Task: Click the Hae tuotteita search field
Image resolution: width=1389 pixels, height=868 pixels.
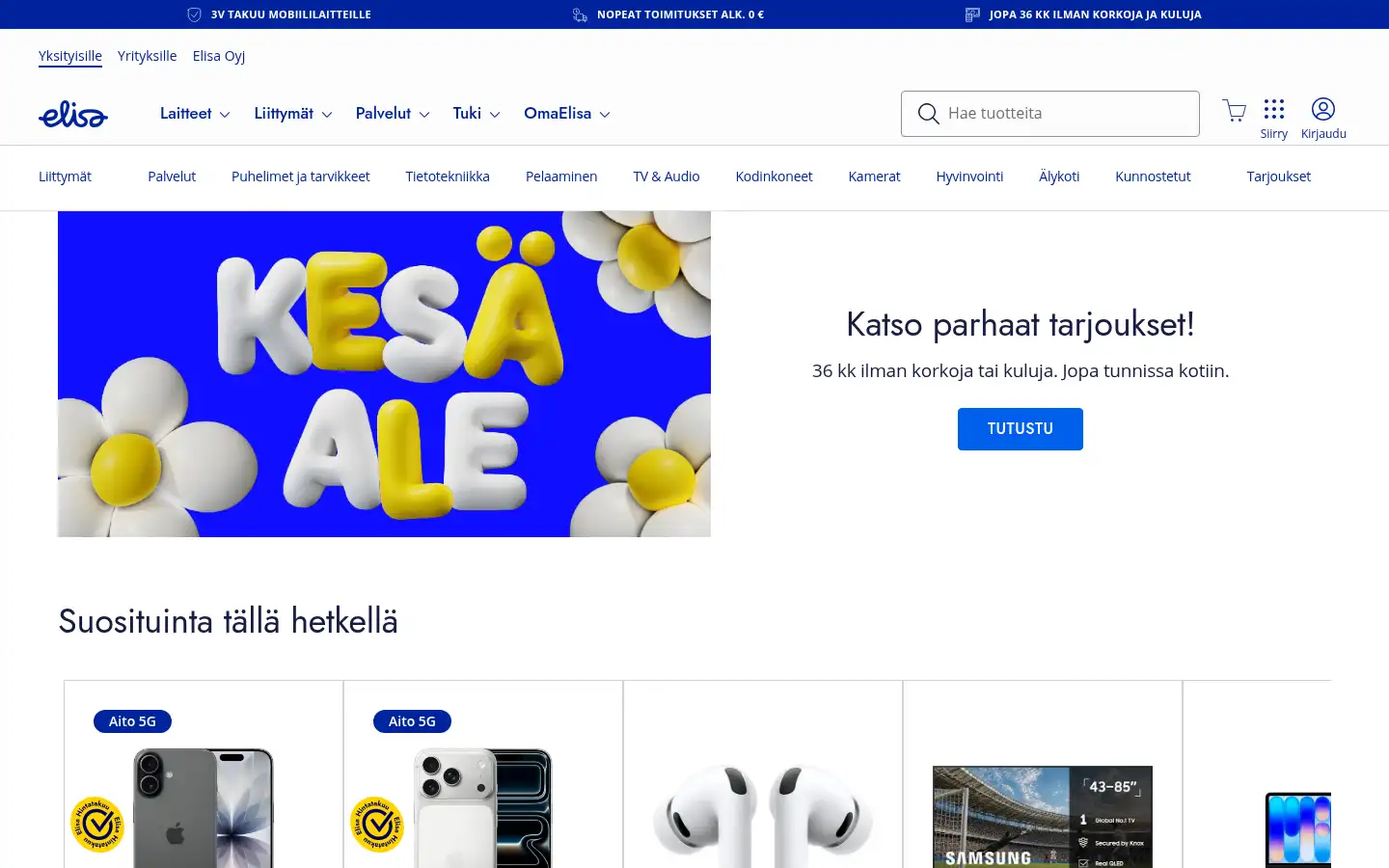Action: click(1050, 114)
